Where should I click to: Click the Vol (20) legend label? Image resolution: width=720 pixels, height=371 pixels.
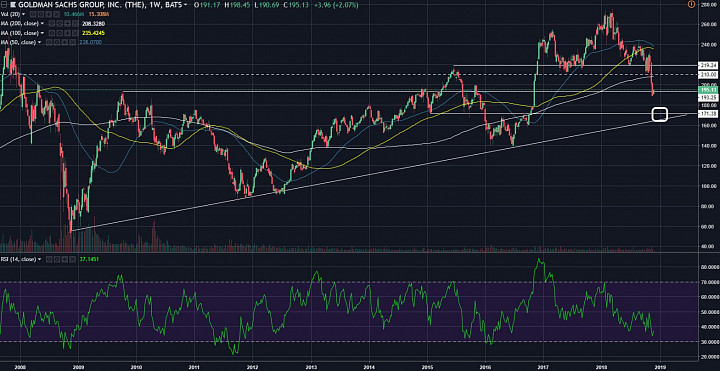[10, 14]
